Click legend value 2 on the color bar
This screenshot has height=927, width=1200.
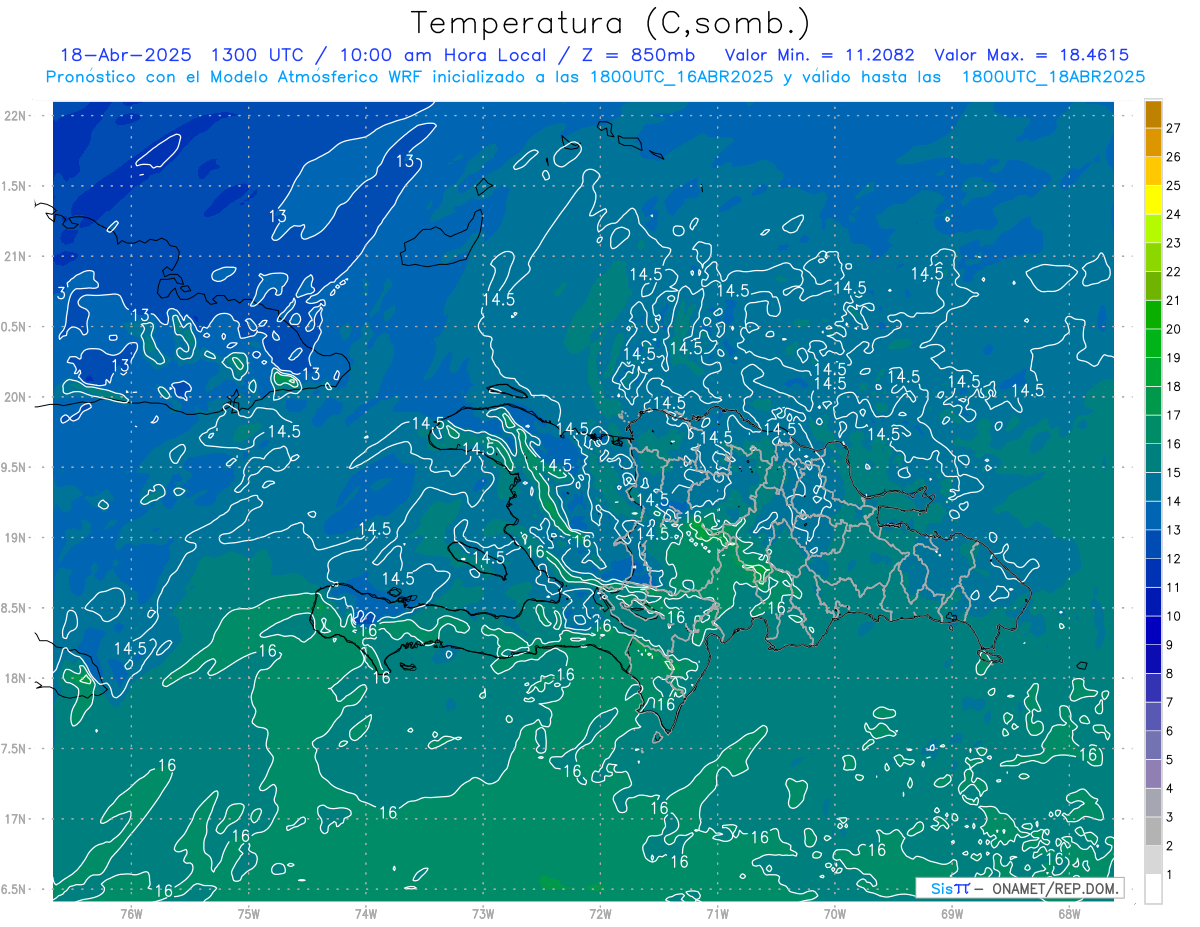pos(1170,846)
